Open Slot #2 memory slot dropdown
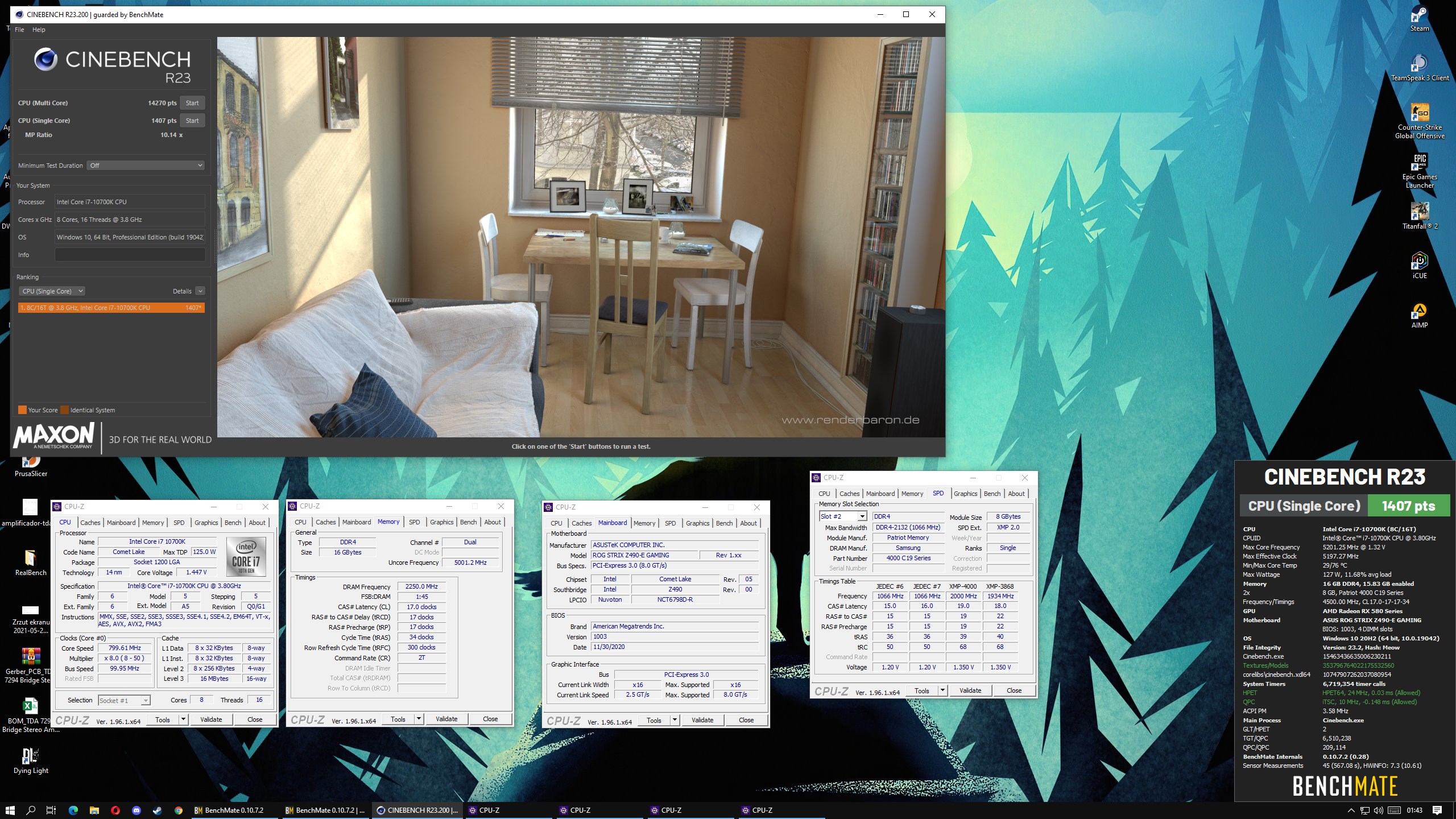 click(843, 516)
